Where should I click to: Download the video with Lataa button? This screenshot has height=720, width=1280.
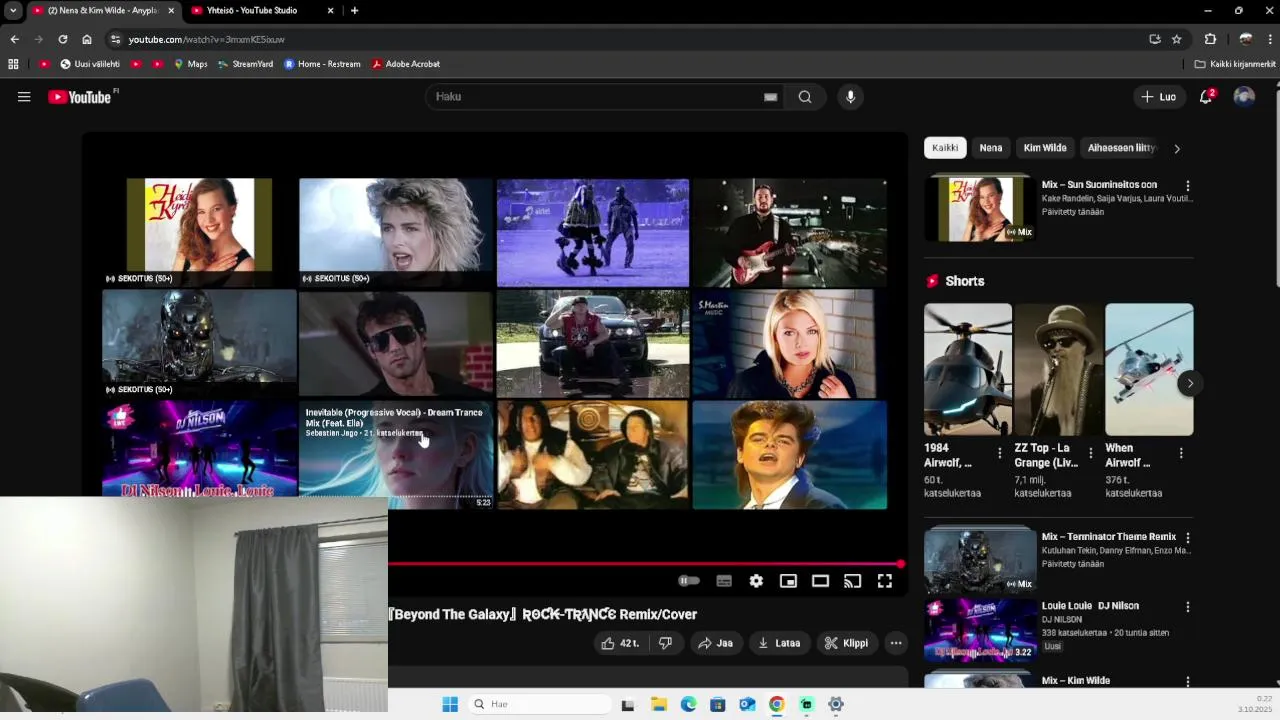point(779,643)
